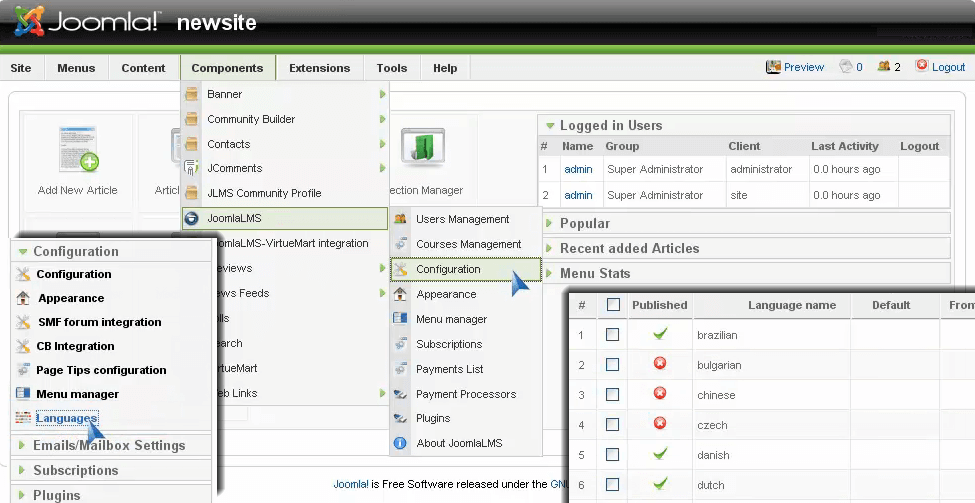Check the czech language row checkbox
Image resolution: width=975 pixels, height=503 pixels.
pos(612,425)
